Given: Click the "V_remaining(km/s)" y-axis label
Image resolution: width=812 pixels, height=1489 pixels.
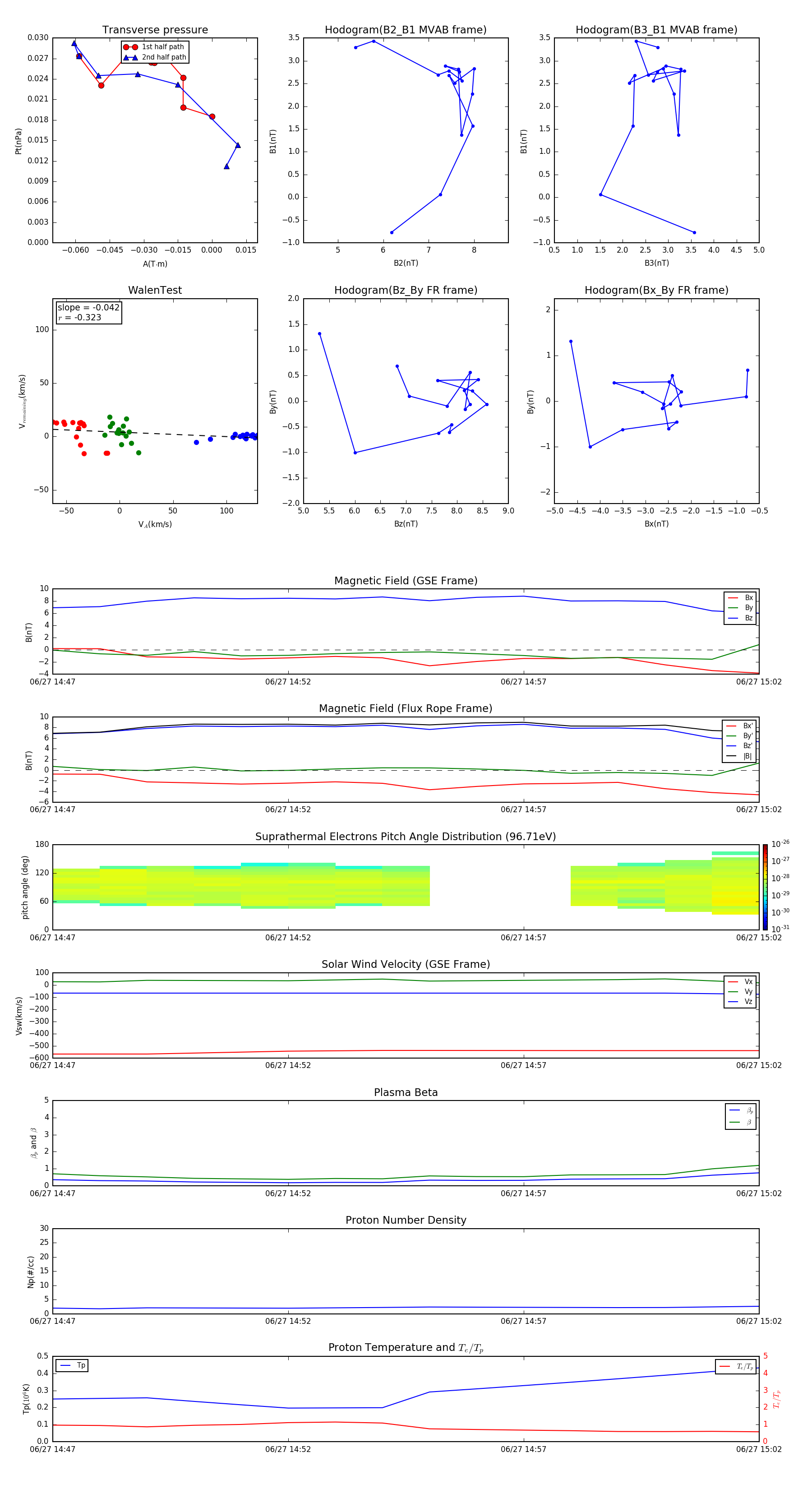Looking at the screenshot, I should pyautogui.click(x=23, y=401).
